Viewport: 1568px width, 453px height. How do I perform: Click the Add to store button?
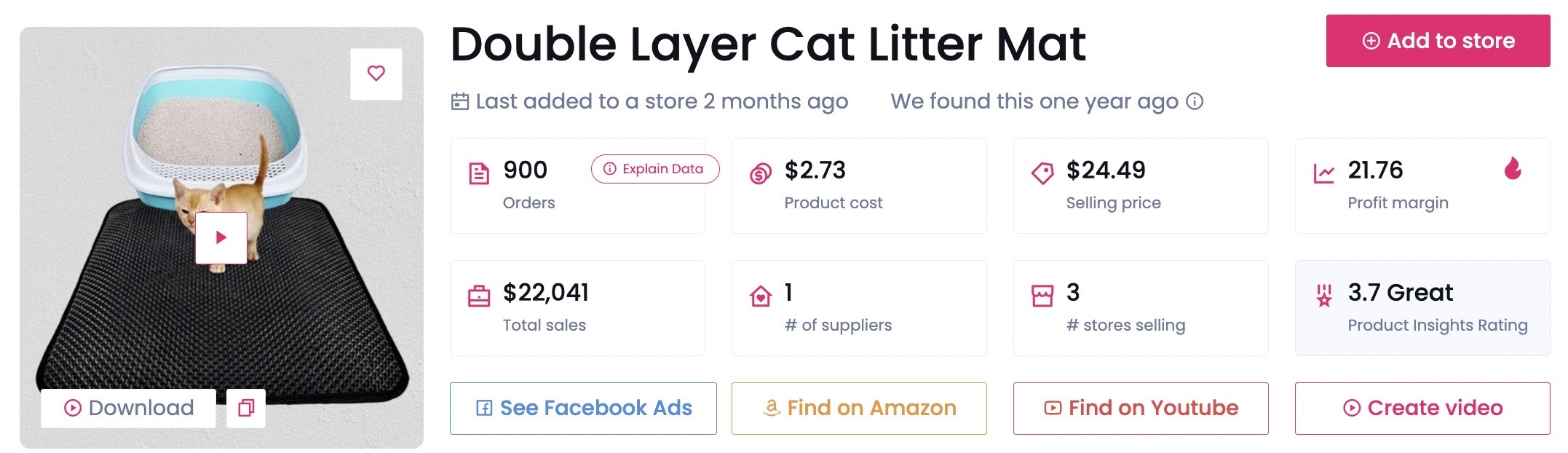(1438, 41)
